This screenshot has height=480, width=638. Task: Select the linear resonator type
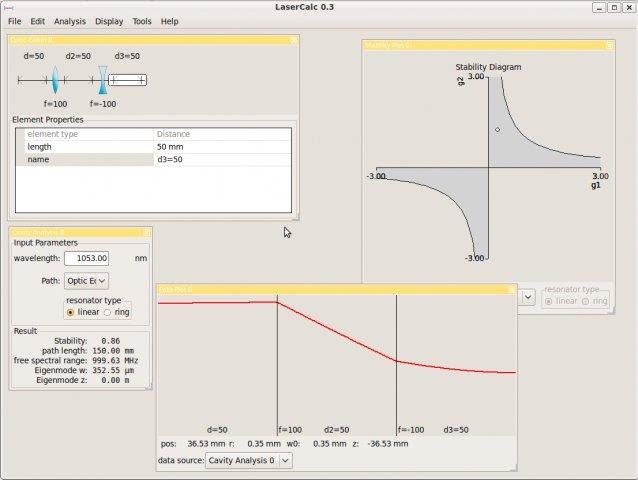[70, 312]
